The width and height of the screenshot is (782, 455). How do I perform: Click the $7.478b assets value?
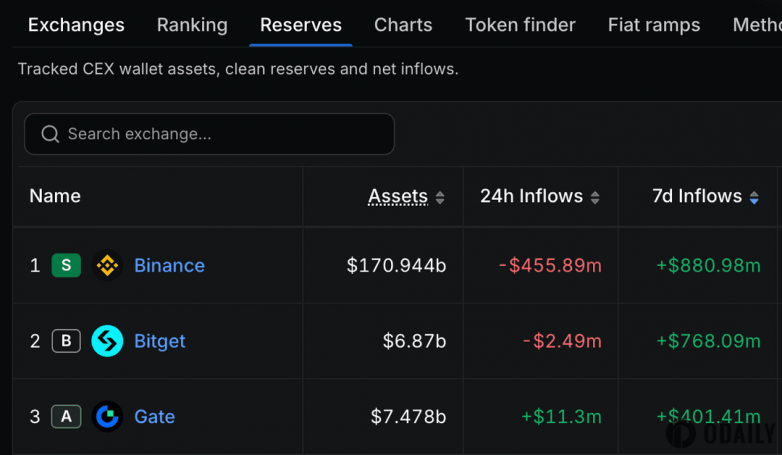click(x=408, y=417)
